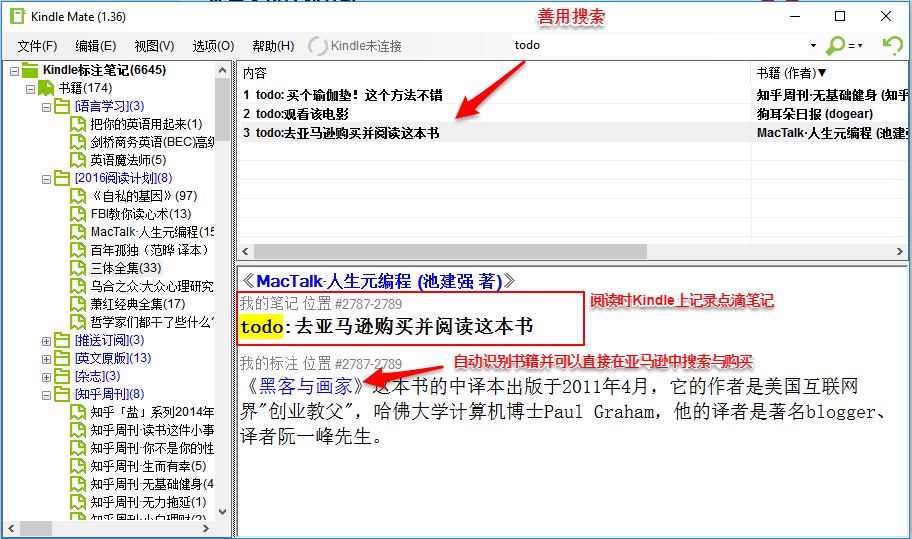Select 剑桥商务英语(BEC) in the tree
This screenshot has height=539, width=912.
(x=152, y=142)
